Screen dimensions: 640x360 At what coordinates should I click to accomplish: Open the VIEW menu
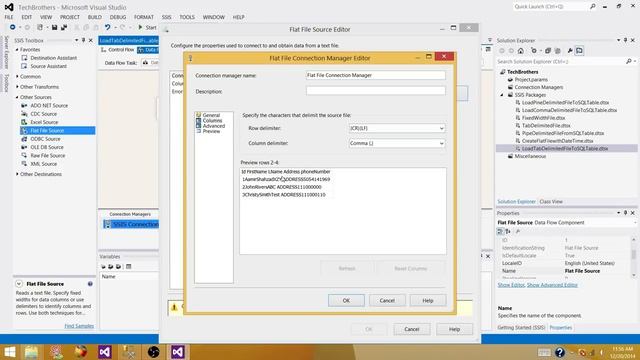[x=46, y=17]
